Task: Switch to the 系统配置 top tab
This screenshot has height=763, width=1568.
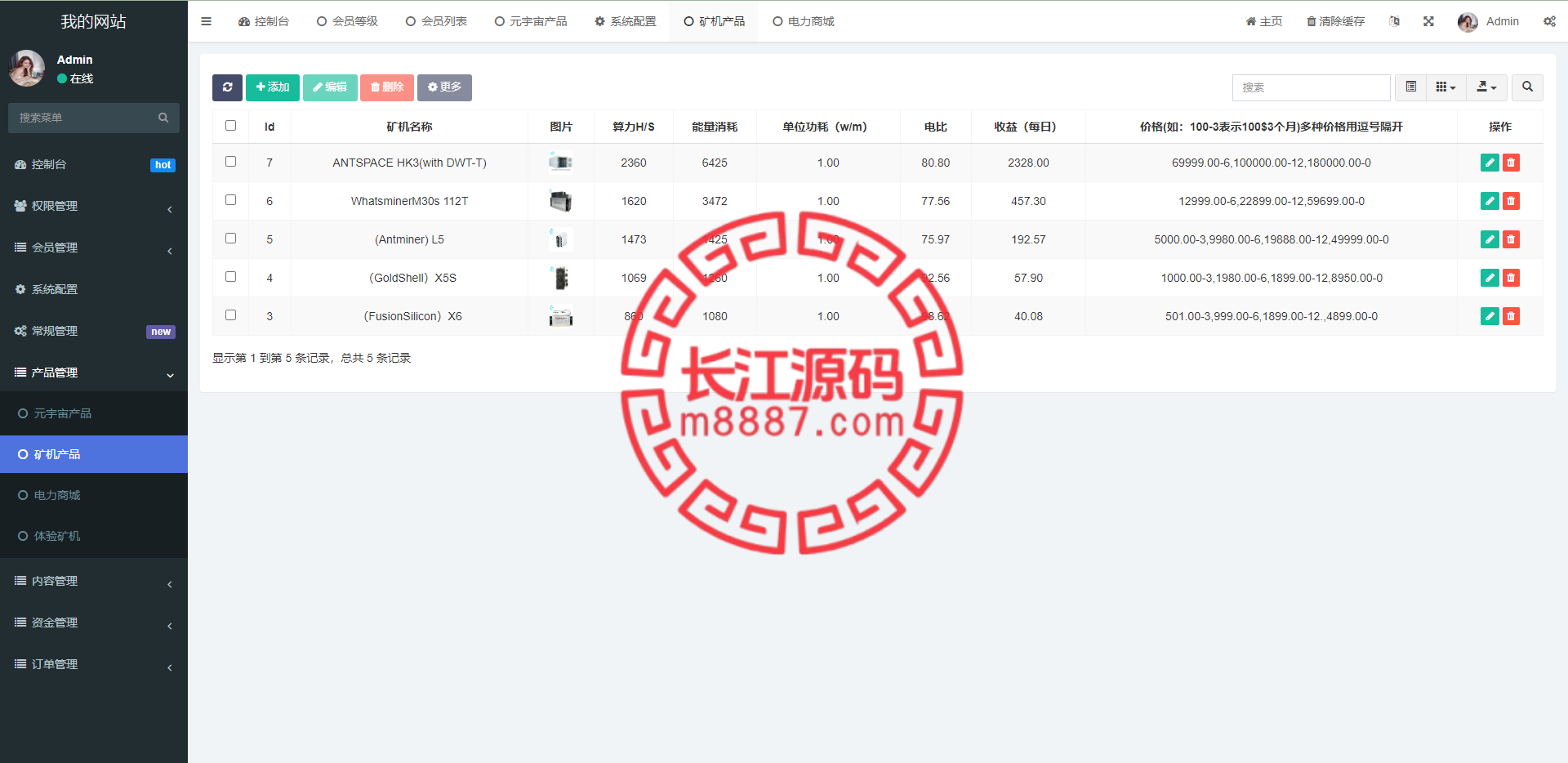Action: click(625, 21)
